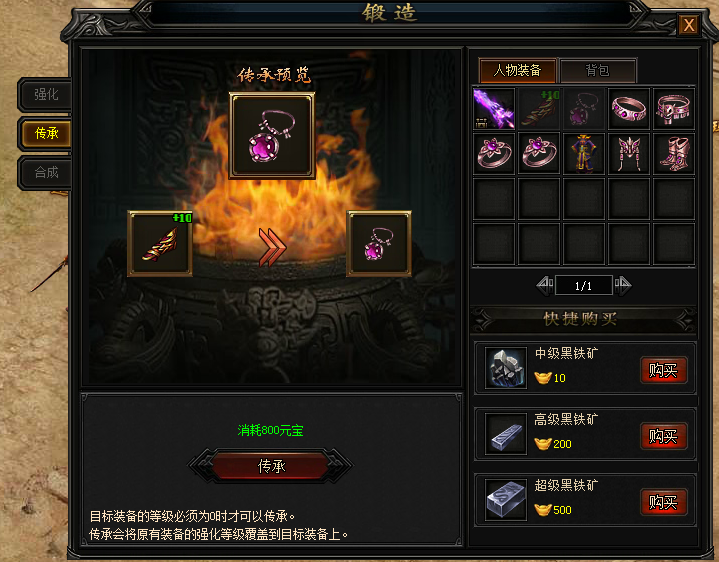Select the winged helmet equipment icon
This screenshot has width=719, height=562.
pyautogui.click(x=628, y=153)
